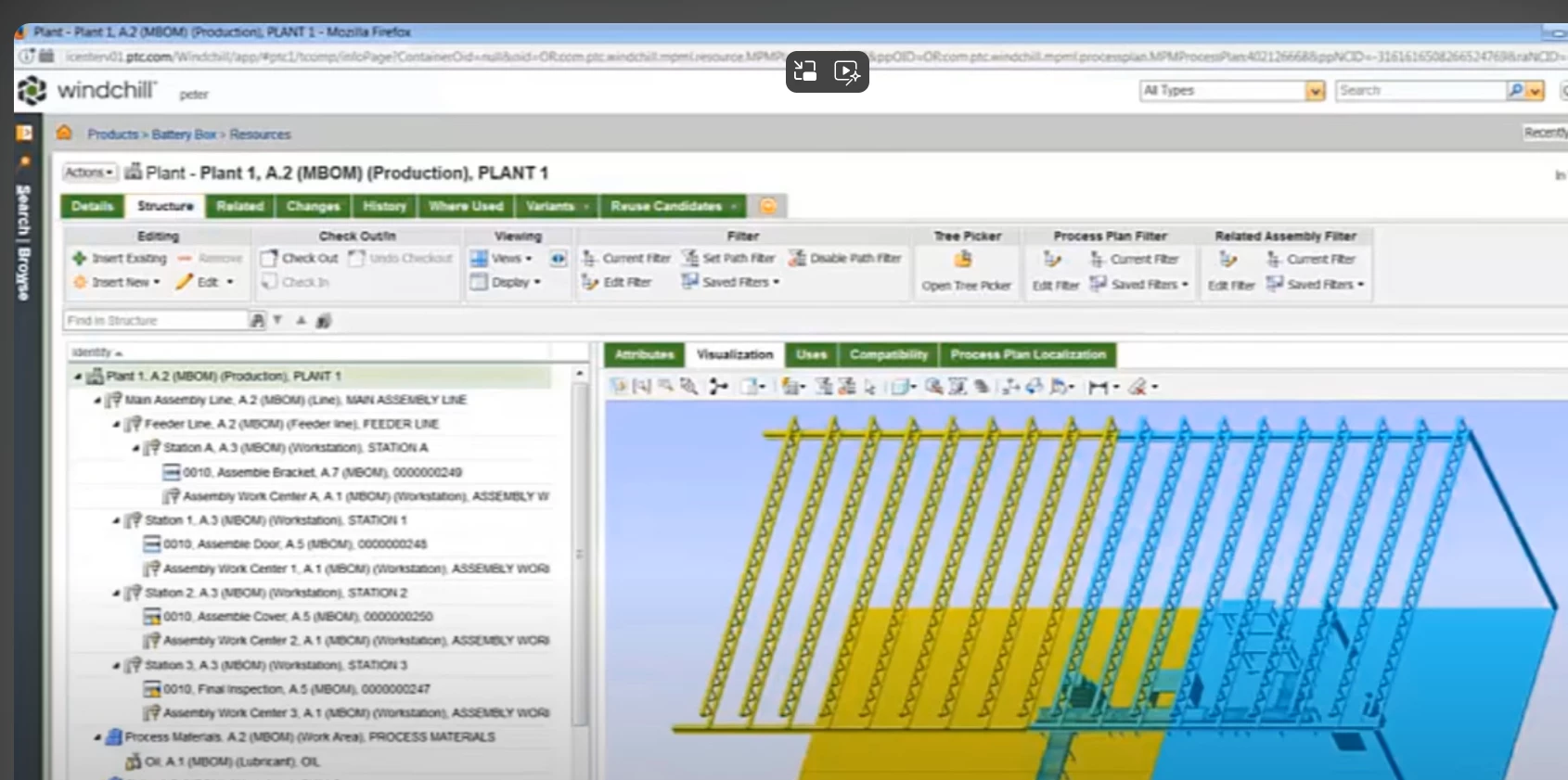This screenshot has width=1568, height=780.
Task: Collapse the Main Assembly Line node
Action: pos(97,401)
